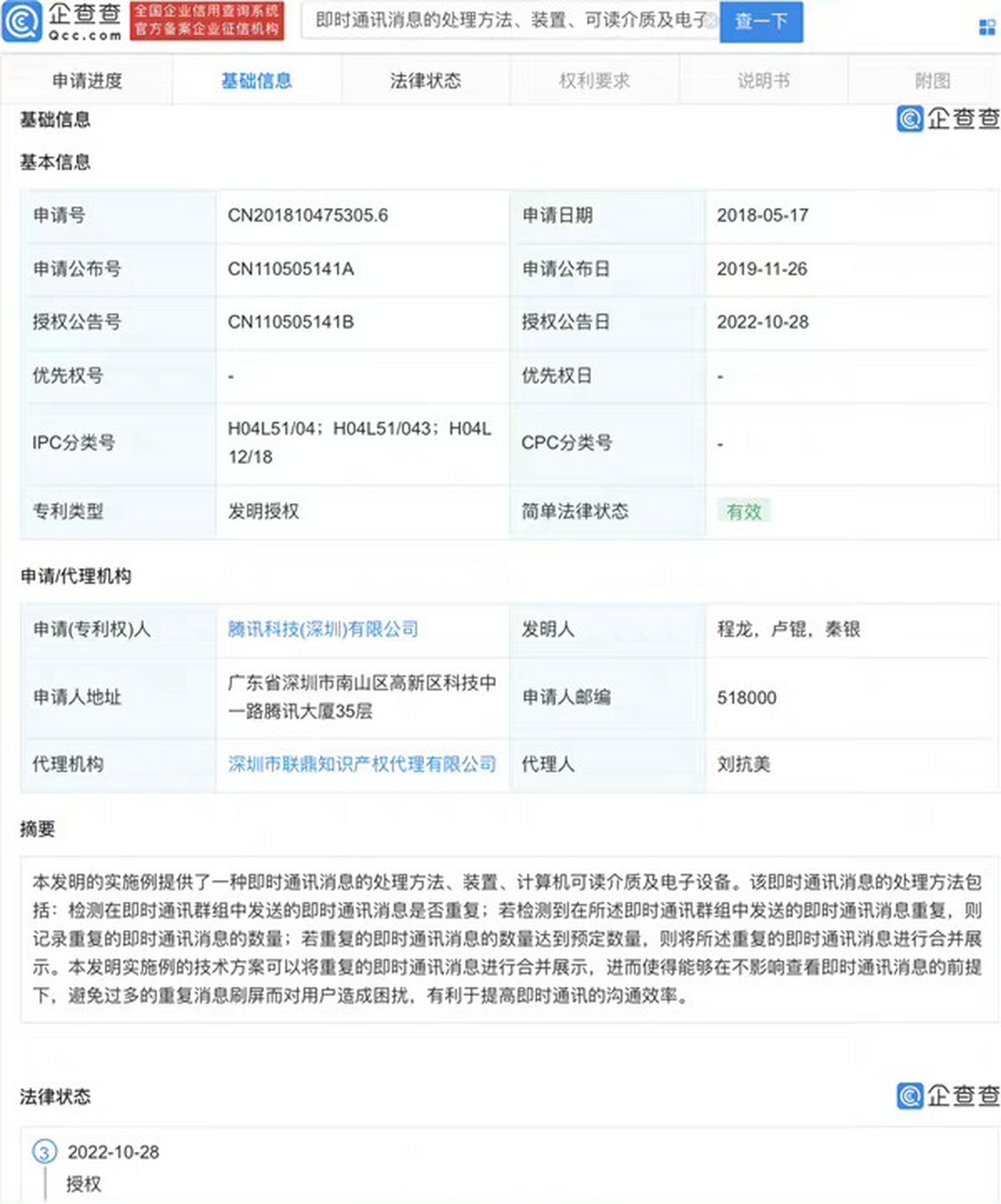Click the 申请人地址 label cell
The width and height of the screenshot is (1001, 1204).
click(119, 697)
